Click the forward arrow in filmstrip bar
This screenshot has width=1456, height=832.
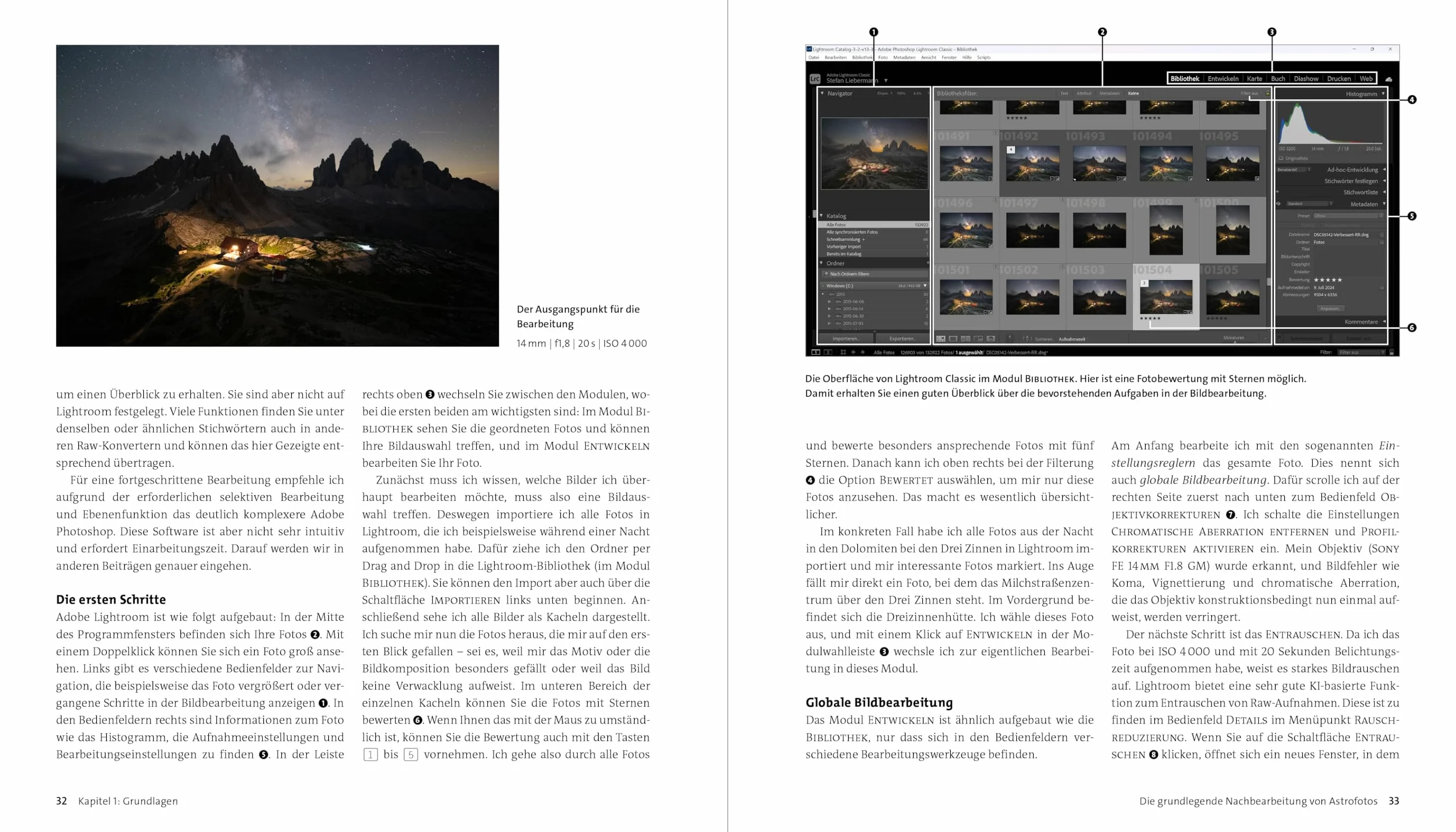(863, 352)
